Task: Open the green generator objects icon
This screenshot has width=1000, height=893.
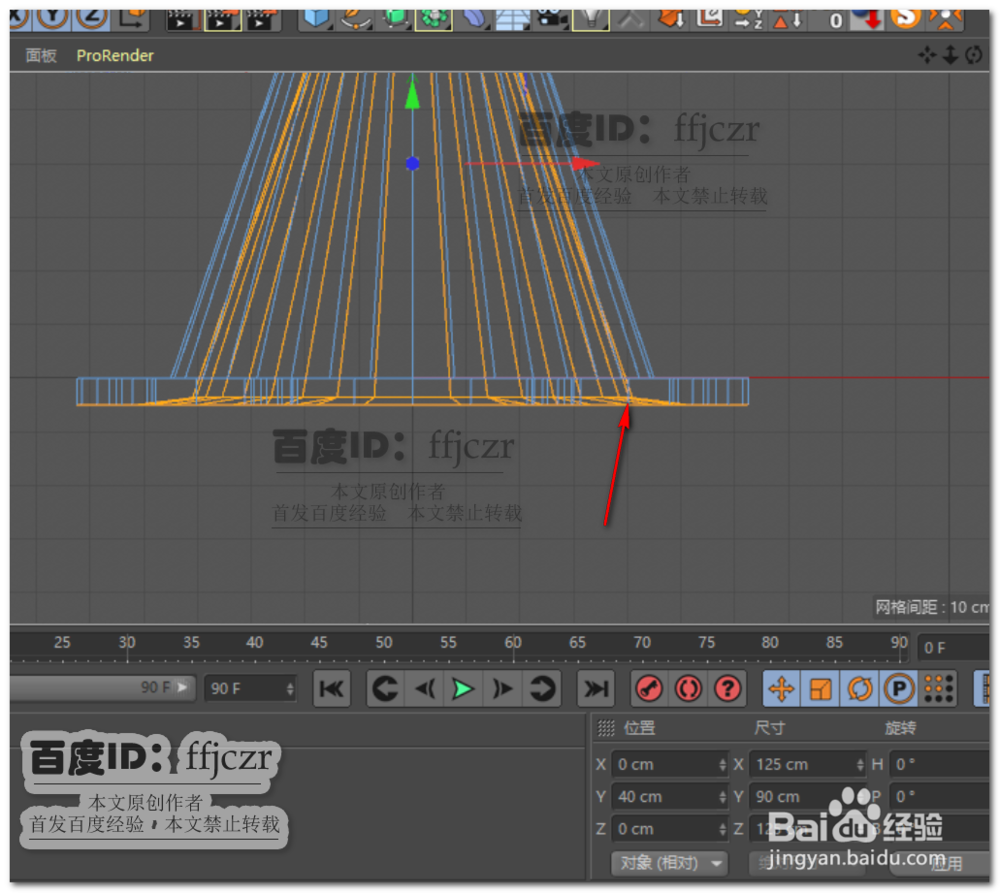Action: (395, 18)
